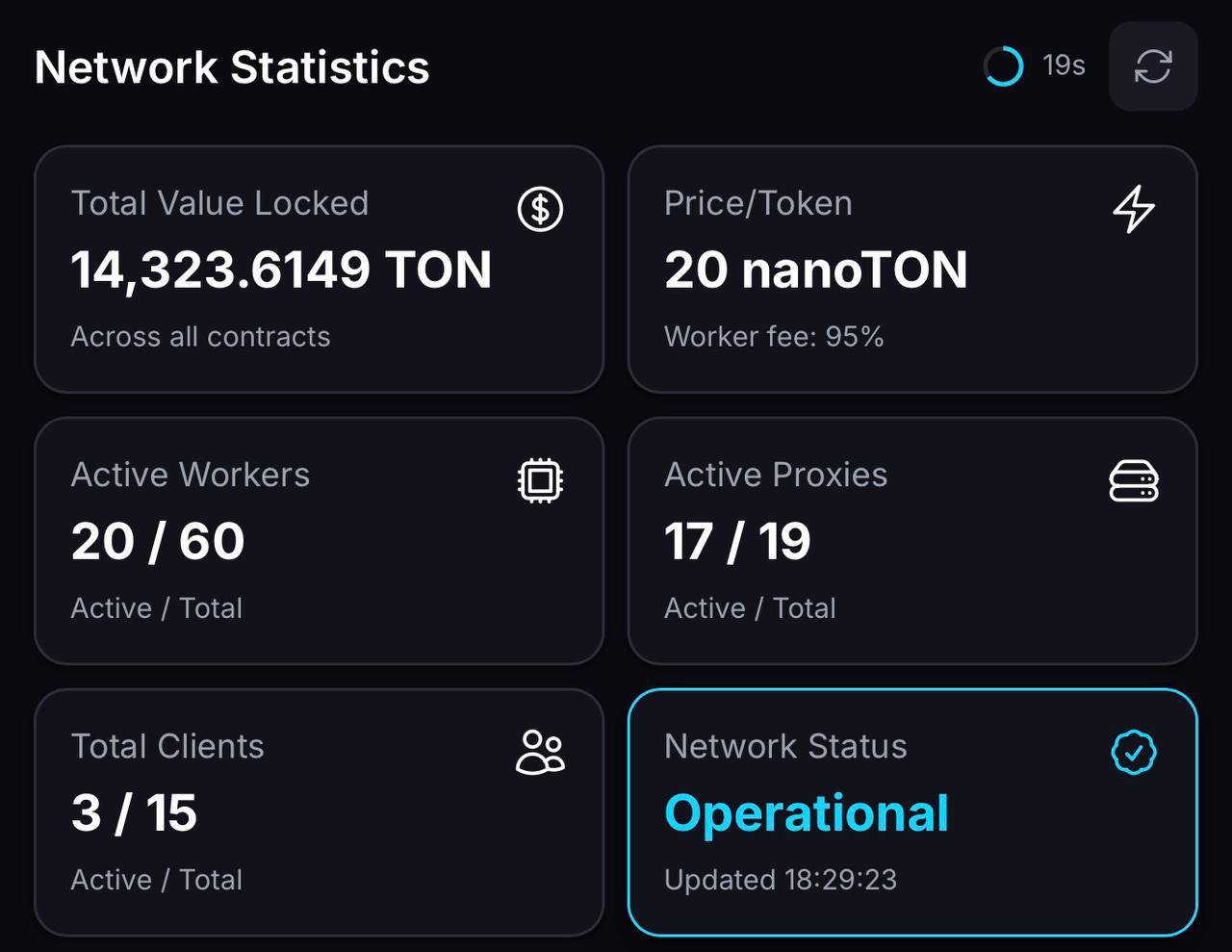Click the server stack icon
Image resolution: width=1232 pixels, height=952 pixels.
click(x=1134, y=480)
